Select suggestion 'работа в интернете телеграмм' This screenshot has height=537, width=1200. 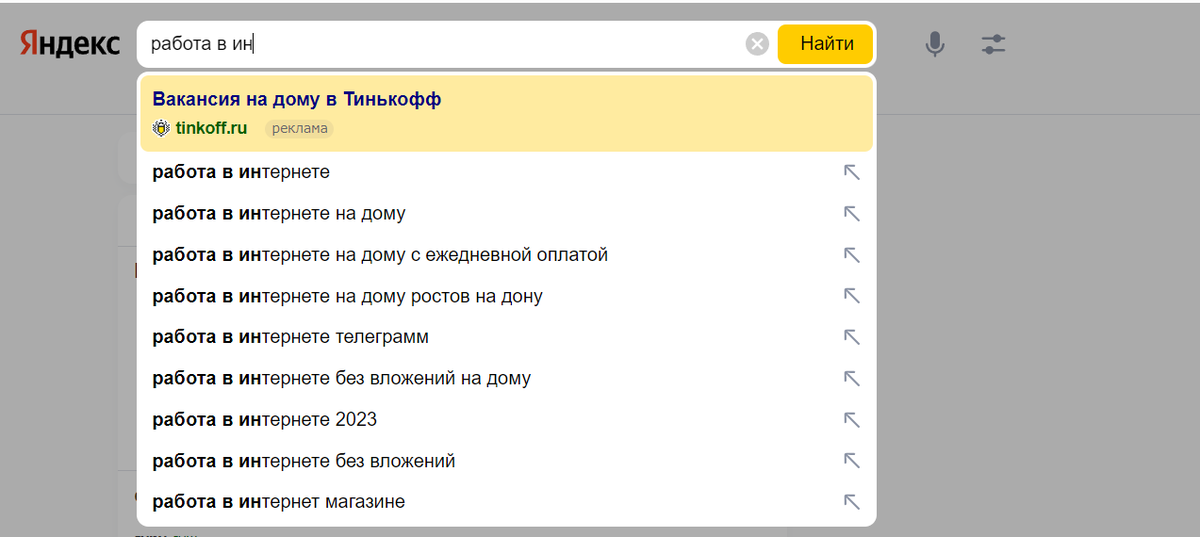pos(506,337)
